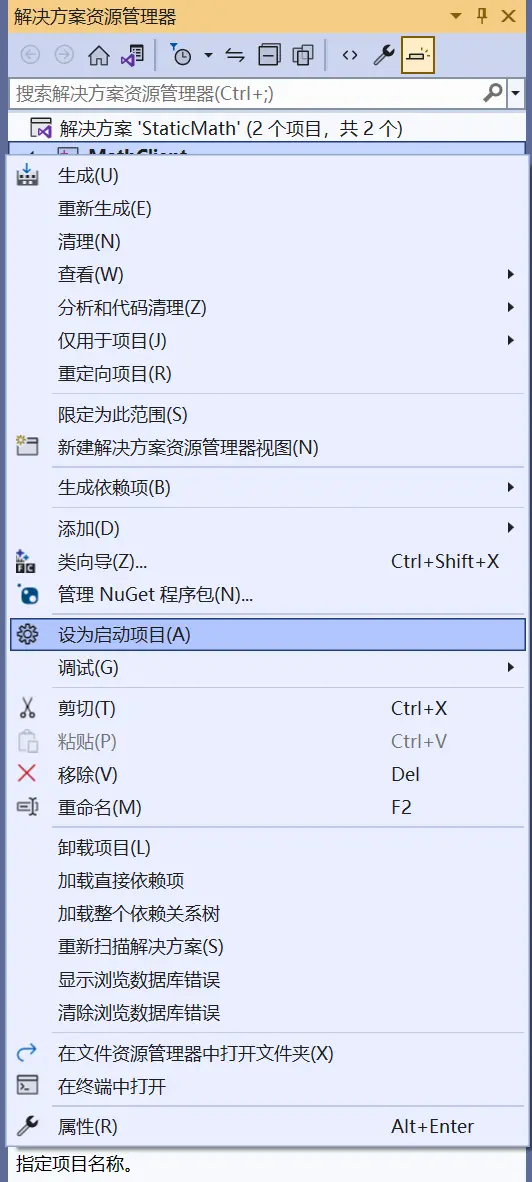
Task: Expand the search options dropdown arrow
Action: tap(516, 93)
